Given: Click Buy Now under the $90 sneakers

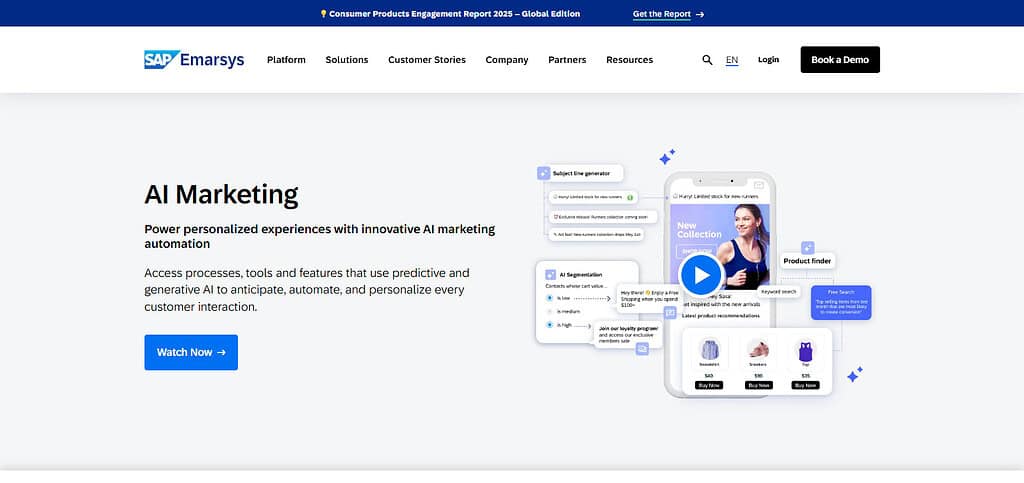Looking at the screenshot, I should (x=758, y=385).
